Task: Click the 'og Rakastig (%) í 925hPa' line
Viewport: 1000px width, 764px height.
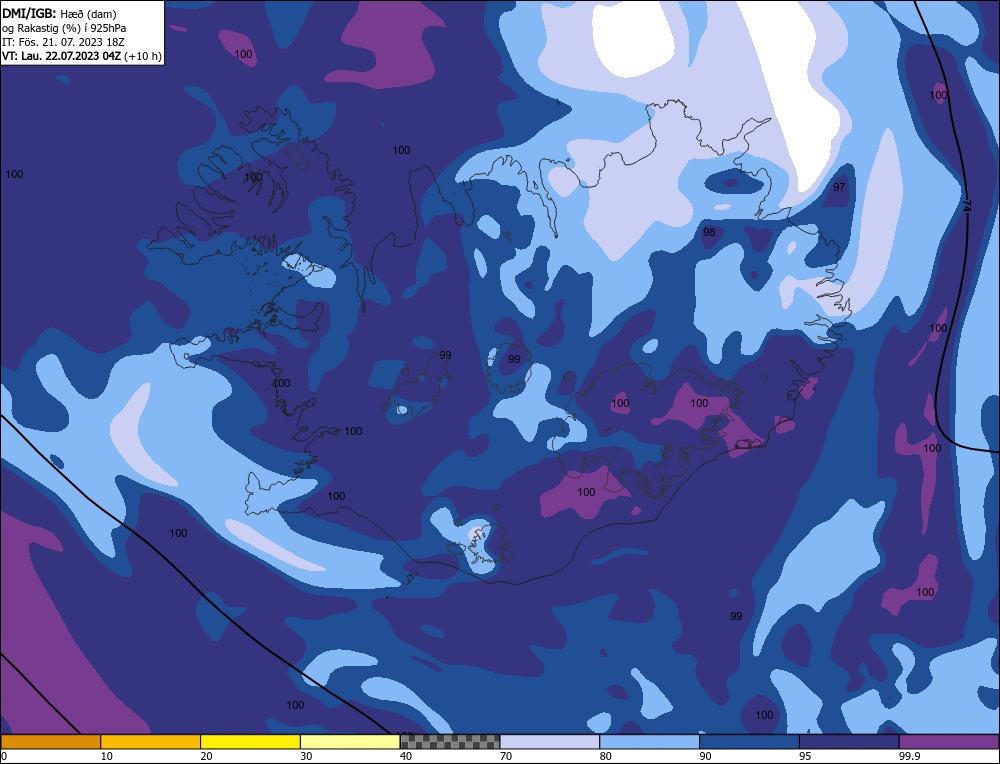Action: pyautogui.click(x=64, y=28)
